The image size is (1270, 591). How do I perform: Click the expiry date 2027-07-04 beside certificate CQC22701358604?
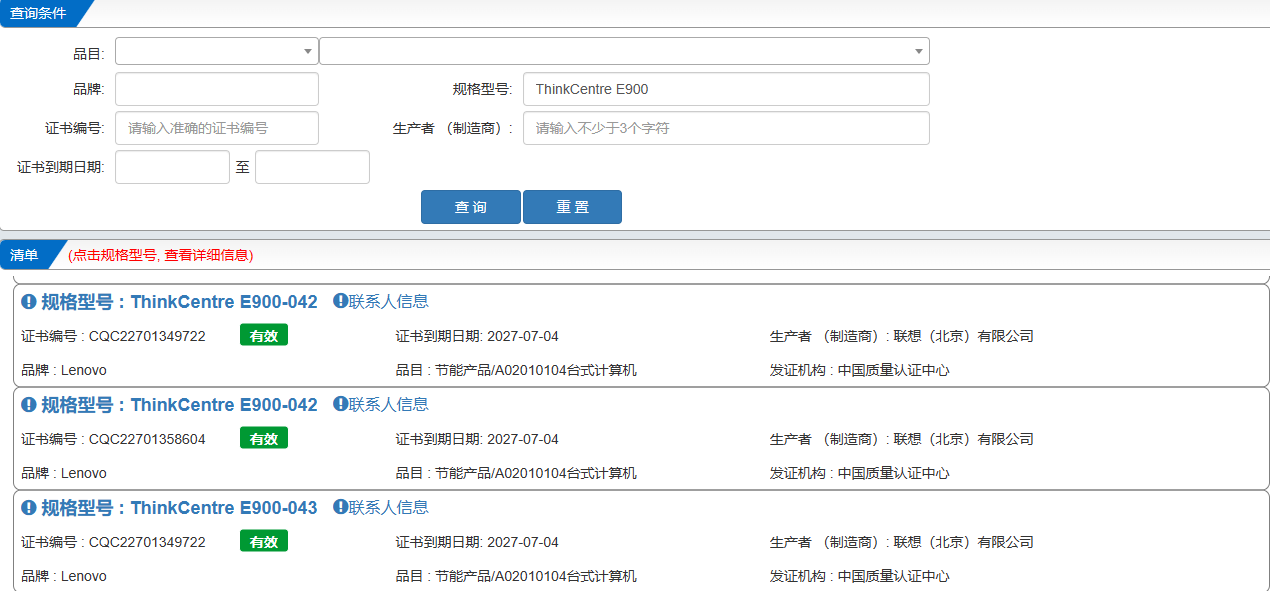(523, 439)
